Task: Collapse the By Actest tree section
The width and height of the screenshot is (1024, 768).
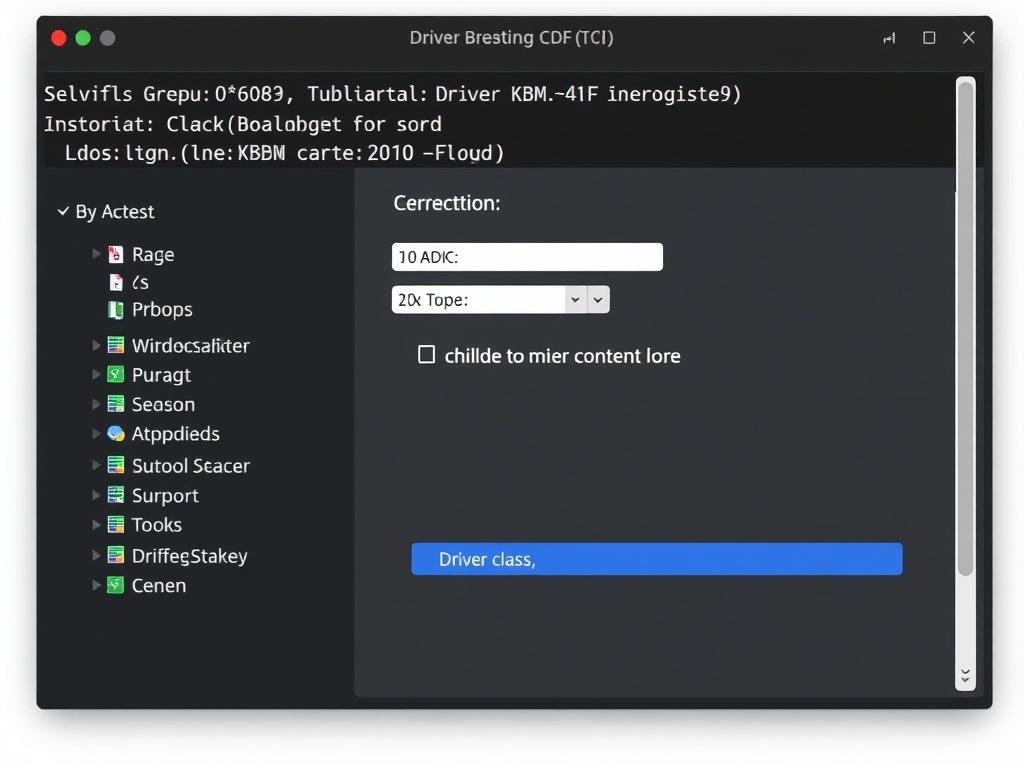Action: (63, 211)
